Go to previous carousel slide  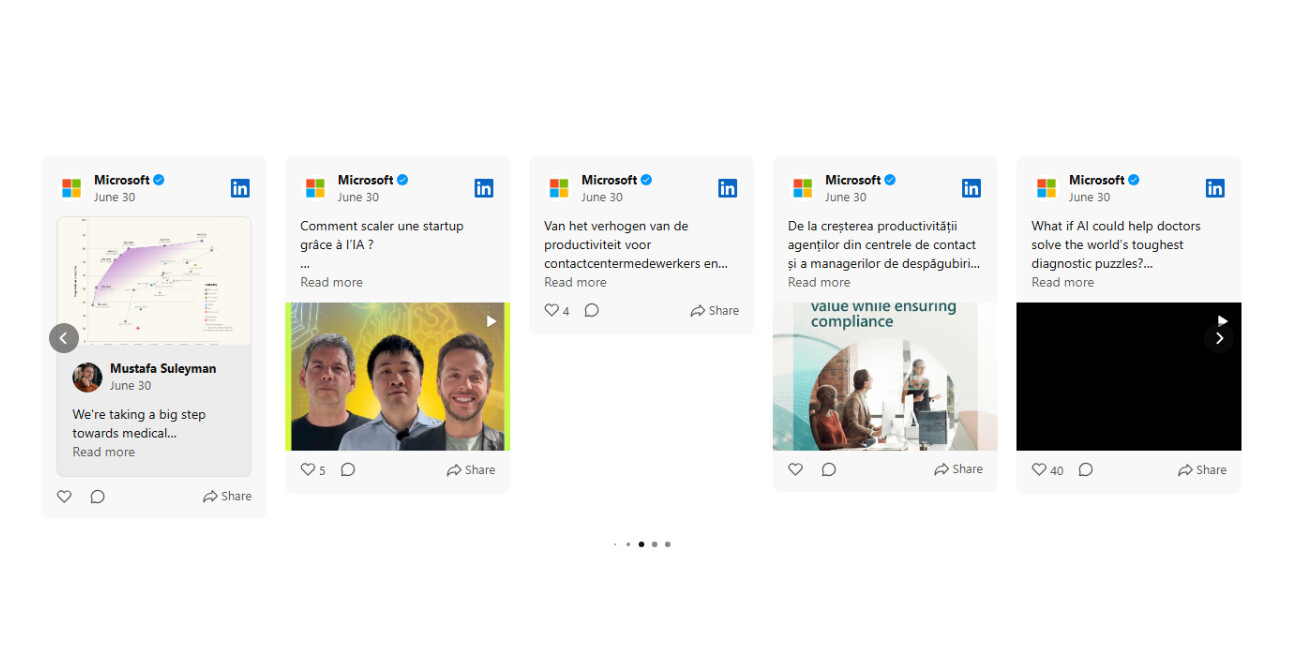[x=64, y=338]
